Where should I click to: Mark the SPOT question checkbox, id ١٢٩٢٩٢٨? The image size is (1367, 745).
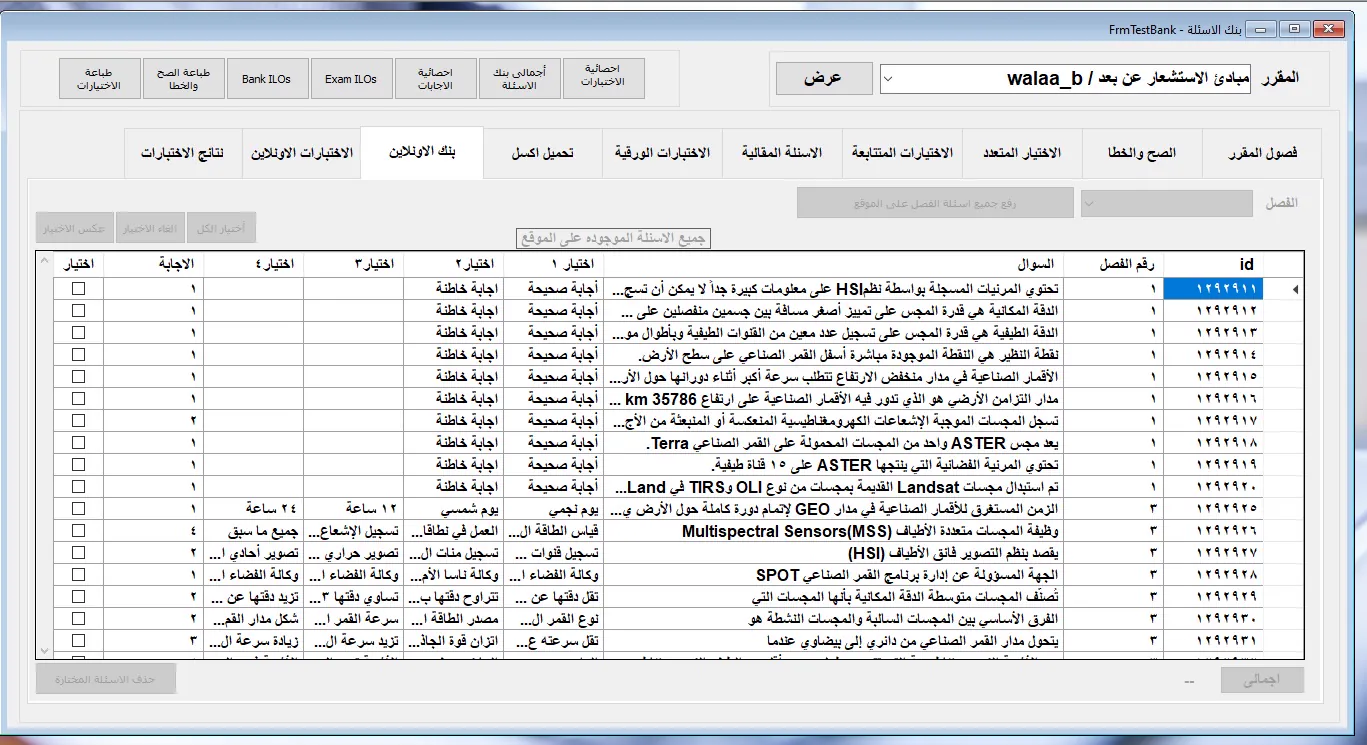[78, 574]
